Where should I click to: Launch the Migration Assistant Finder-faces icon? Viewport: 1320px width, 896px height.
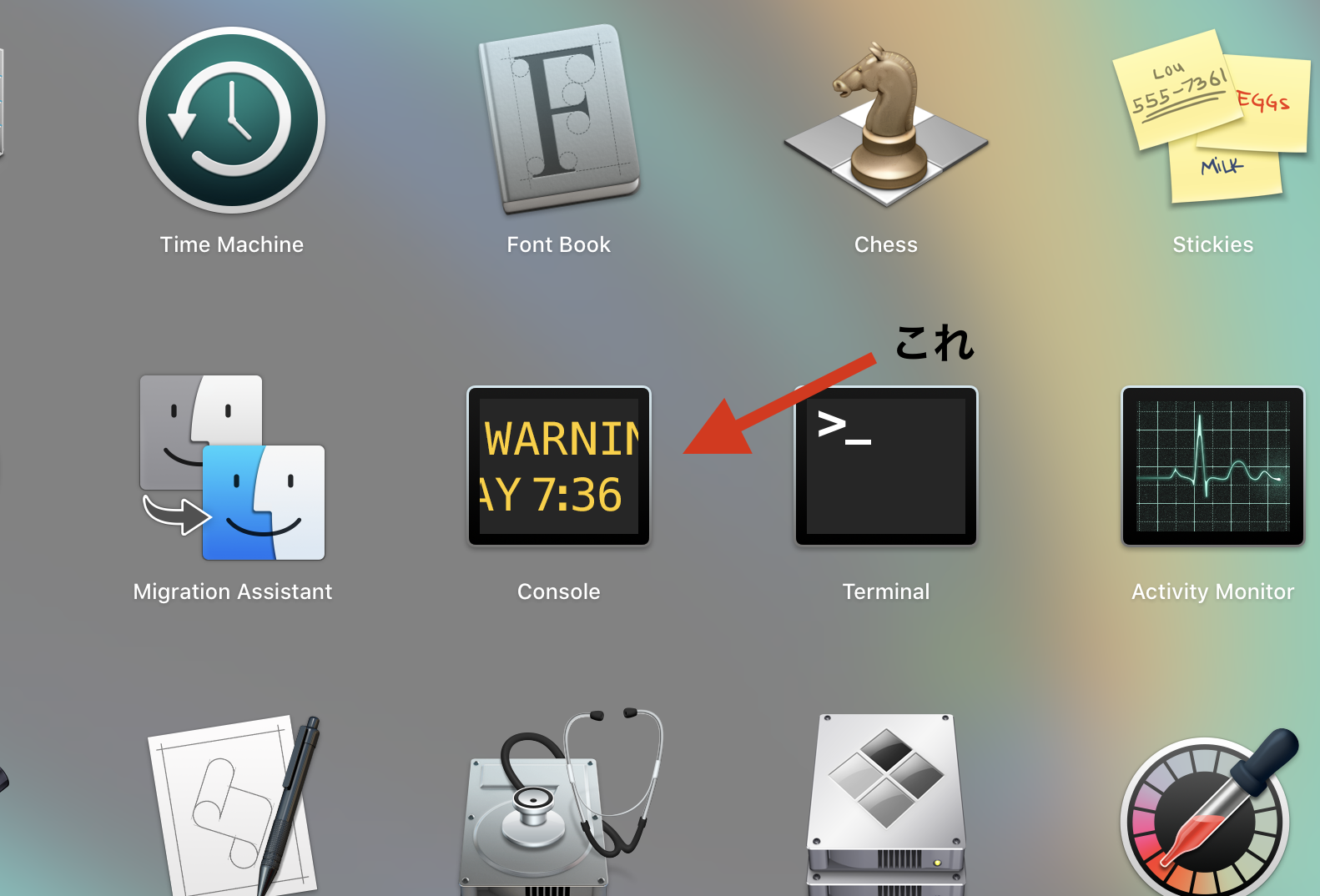point(232,467)
